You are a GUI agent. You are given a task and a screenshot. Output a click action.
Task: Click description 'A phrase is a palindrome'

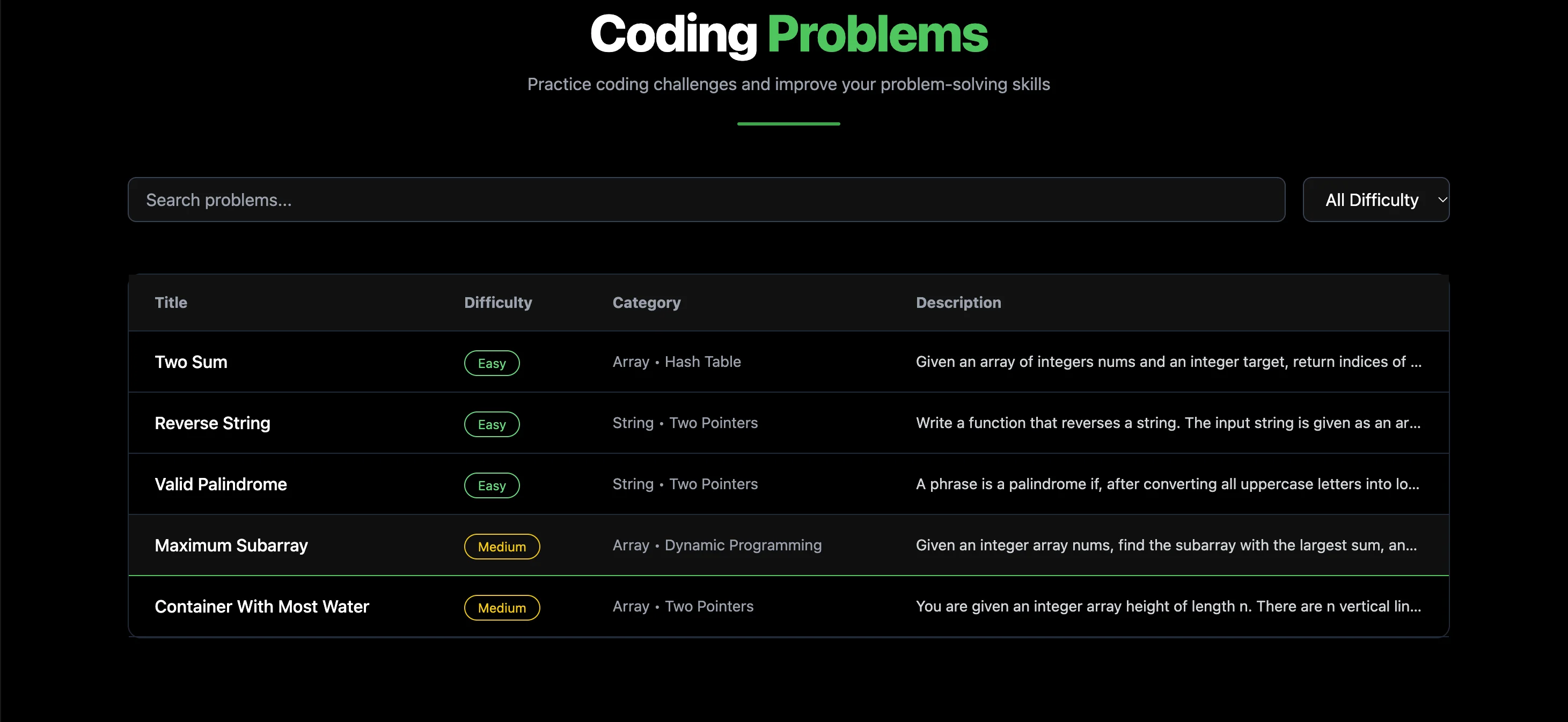pyautogui.click(x=1168, y=484)
